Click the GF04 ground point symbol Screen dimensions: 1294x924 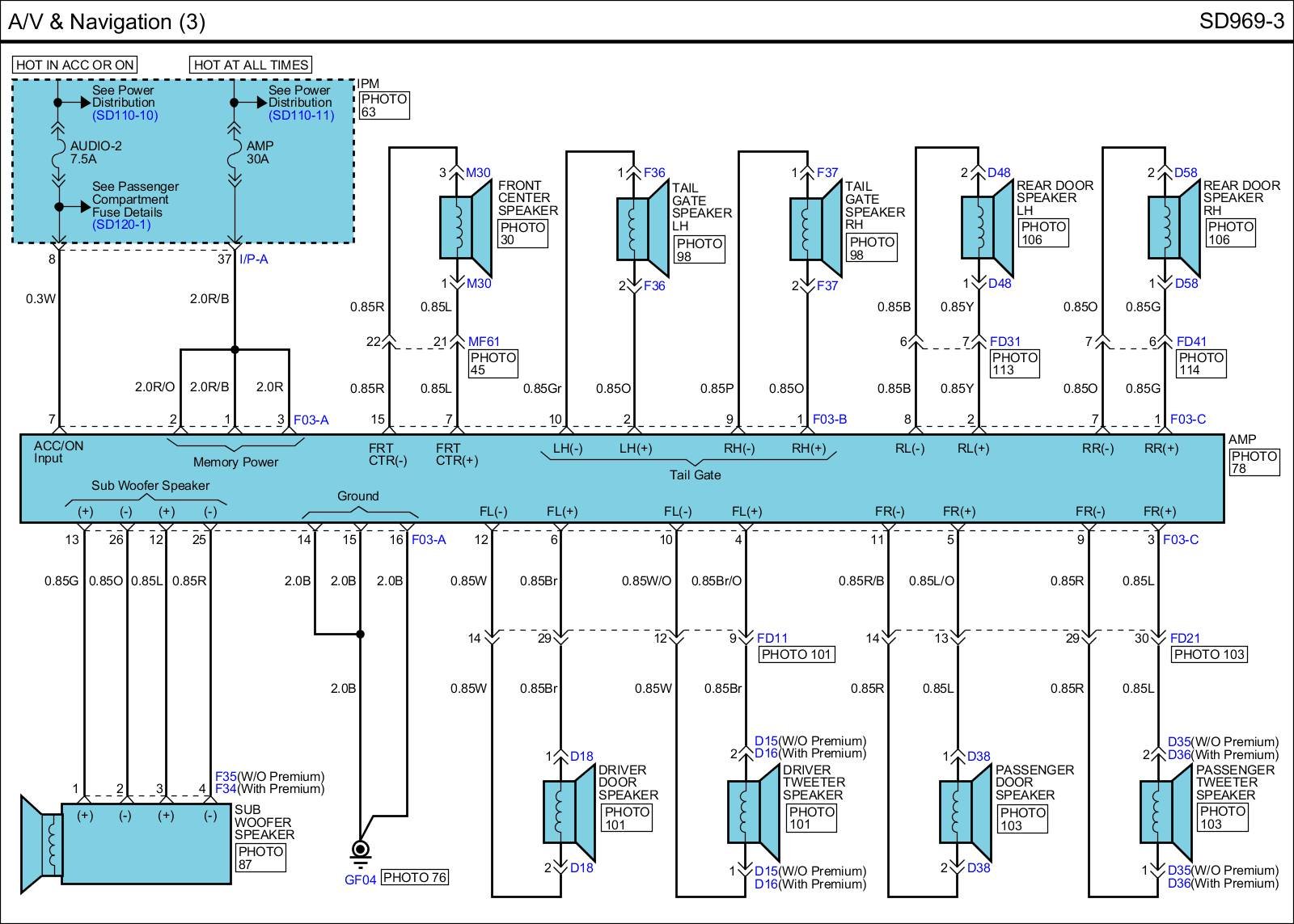tap(360, 850)
